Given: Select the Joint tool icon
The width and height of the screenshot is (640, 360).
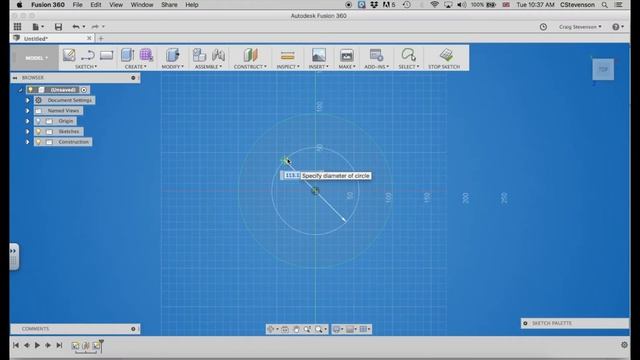Looking at the screenshot, I should click(x=218, y=55).
